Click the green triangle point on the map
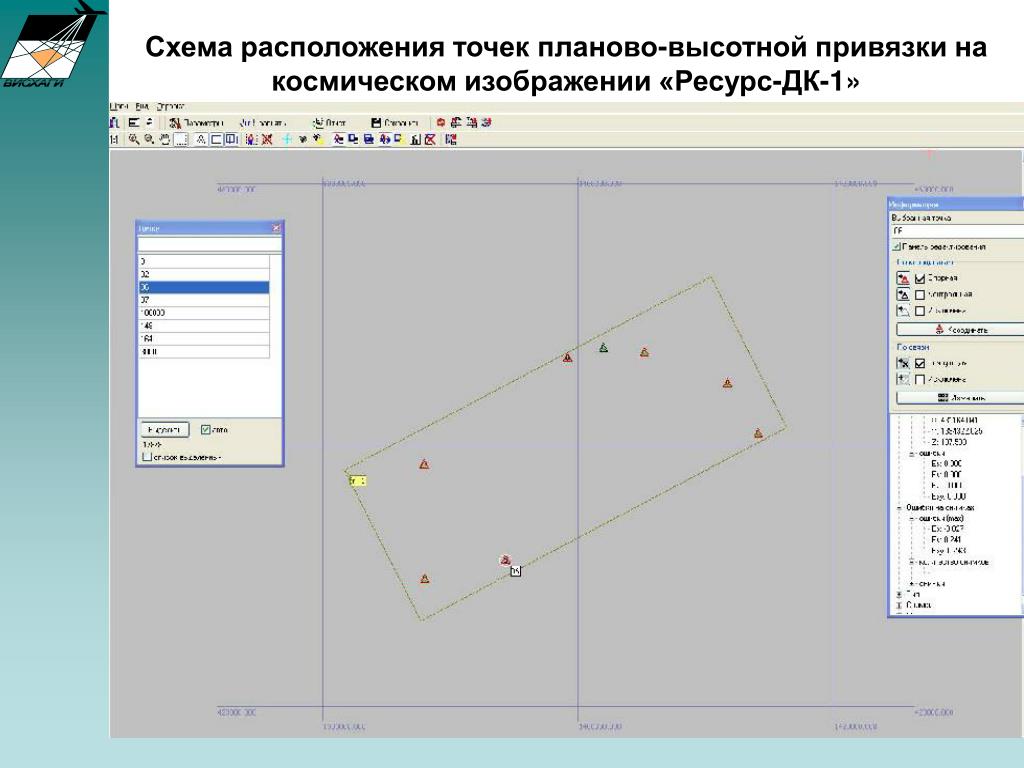 tap(603, 348)
